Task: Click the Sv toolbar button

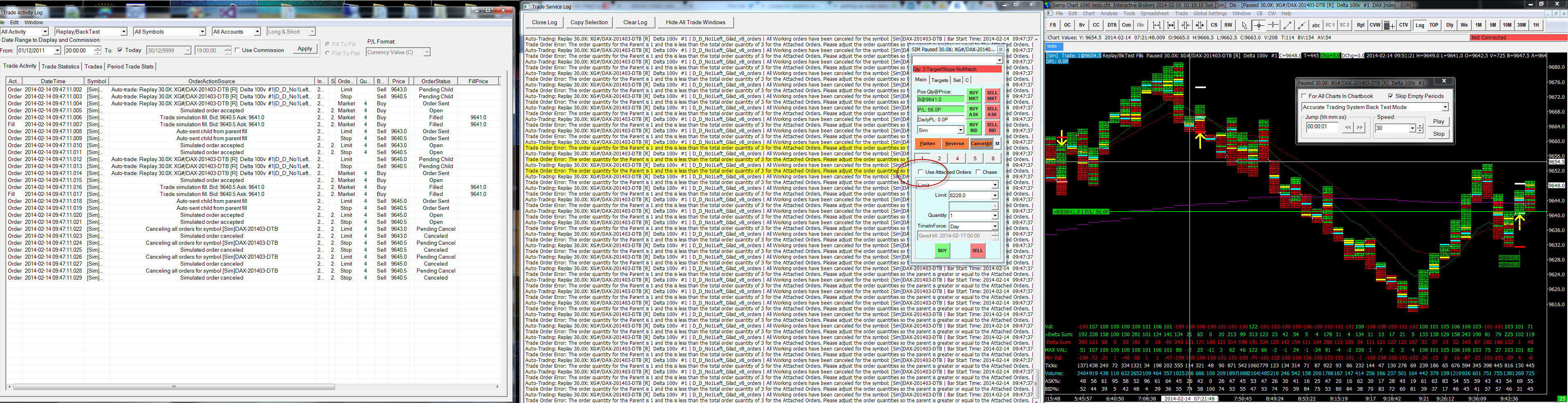Action: tap(1082, 25)
